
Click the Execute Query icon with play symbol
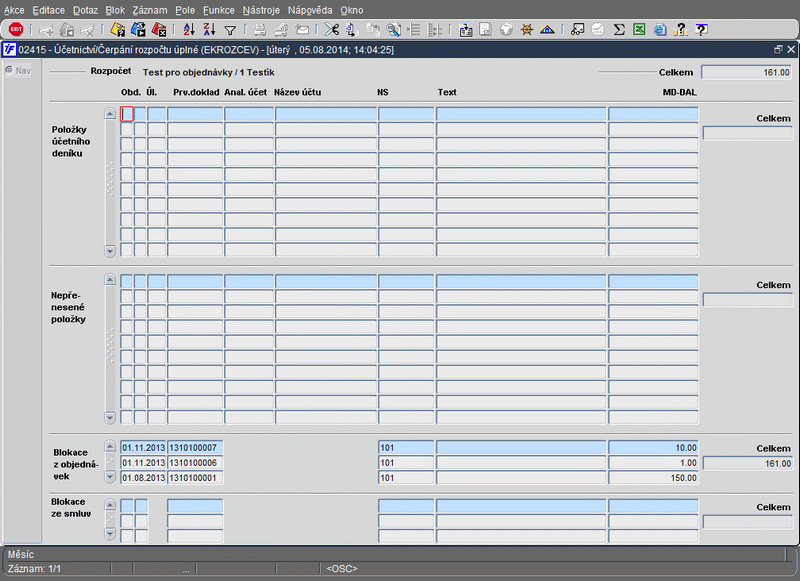click(x=138, y=30)
